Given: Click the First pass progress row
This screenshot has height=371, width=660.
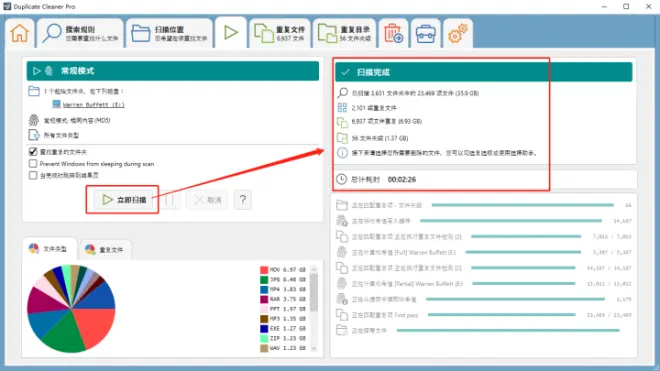Looking at the screenshot, I should [x=483, y=315].
